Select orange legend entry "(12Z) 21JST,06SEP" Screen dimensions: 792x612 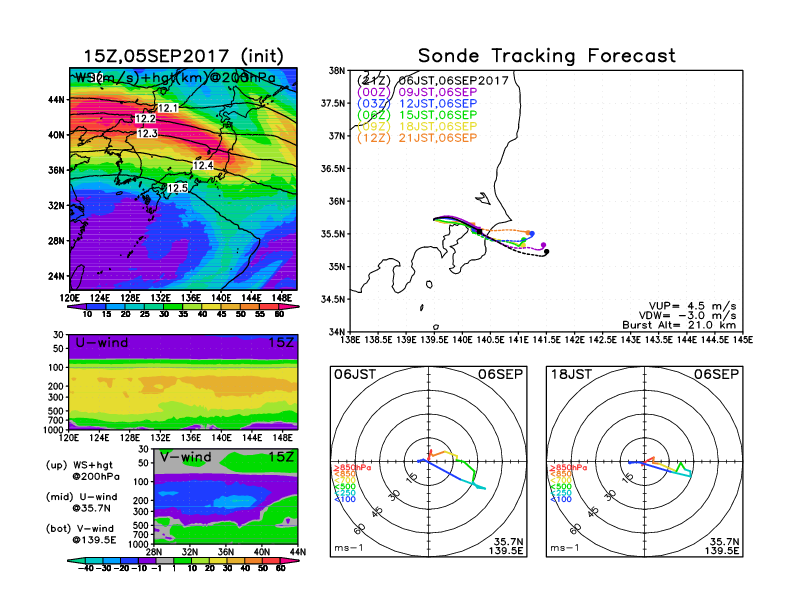point(417,138)
